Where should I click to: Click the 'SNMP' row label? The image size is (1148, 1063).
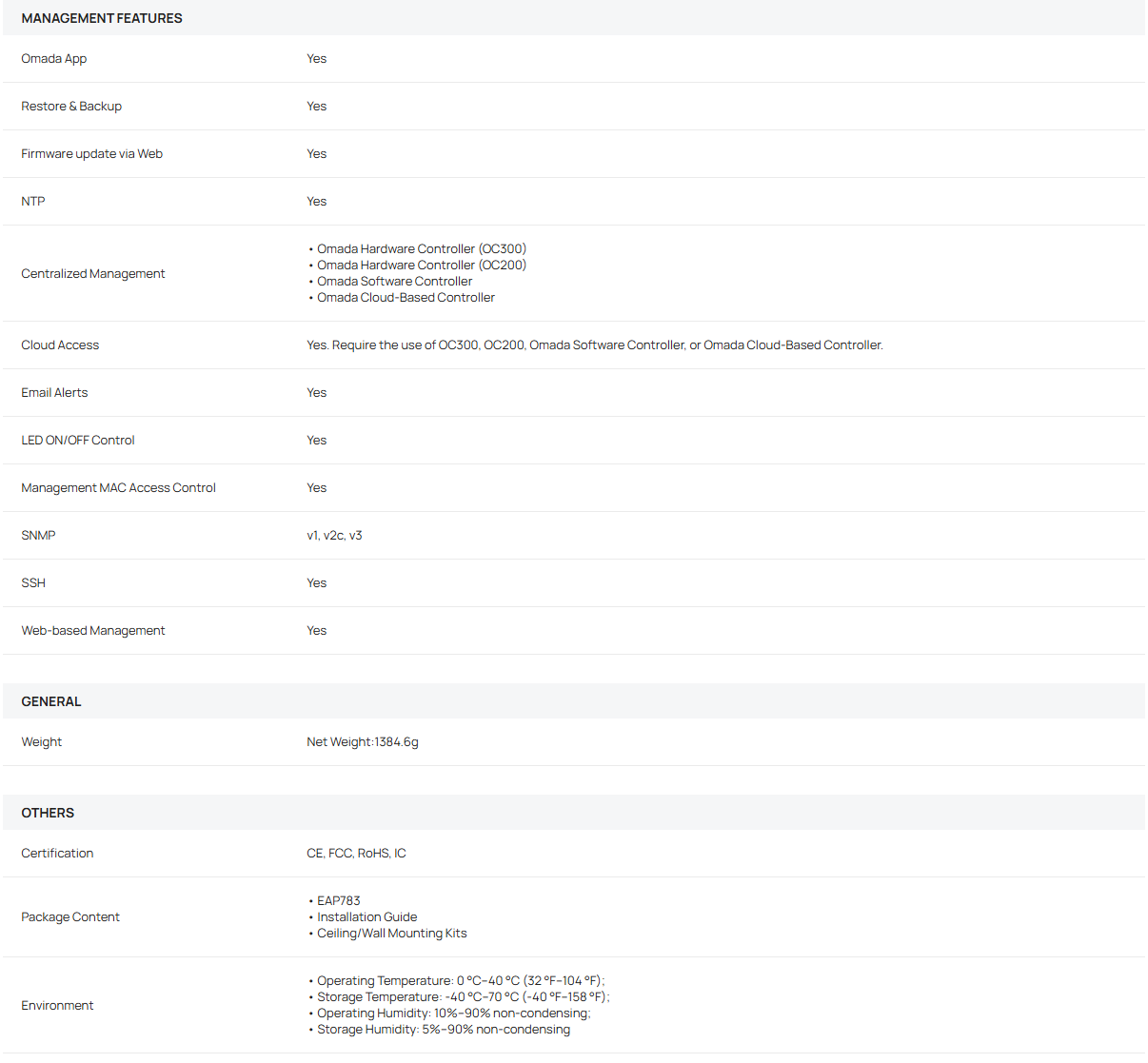(38, 536)
